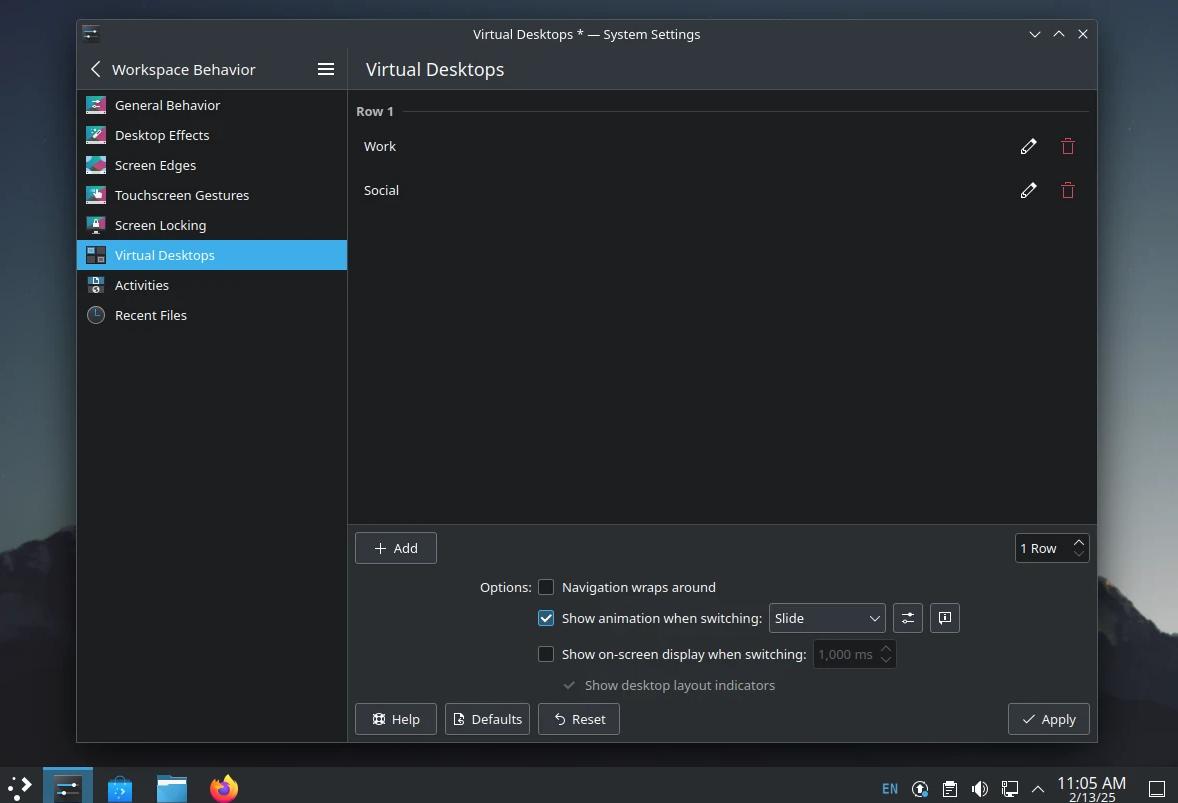This screenshot has width=1178, height=803.
Task: Add a new virtual desktop
Action: click(x=395, y=548)
